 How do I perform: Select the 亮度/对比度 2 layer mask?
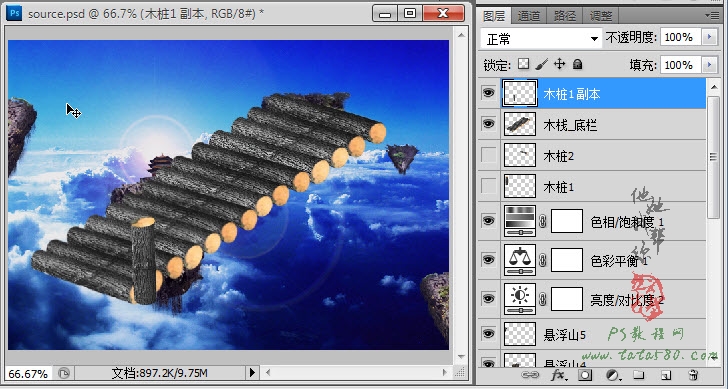click(567, 299)
